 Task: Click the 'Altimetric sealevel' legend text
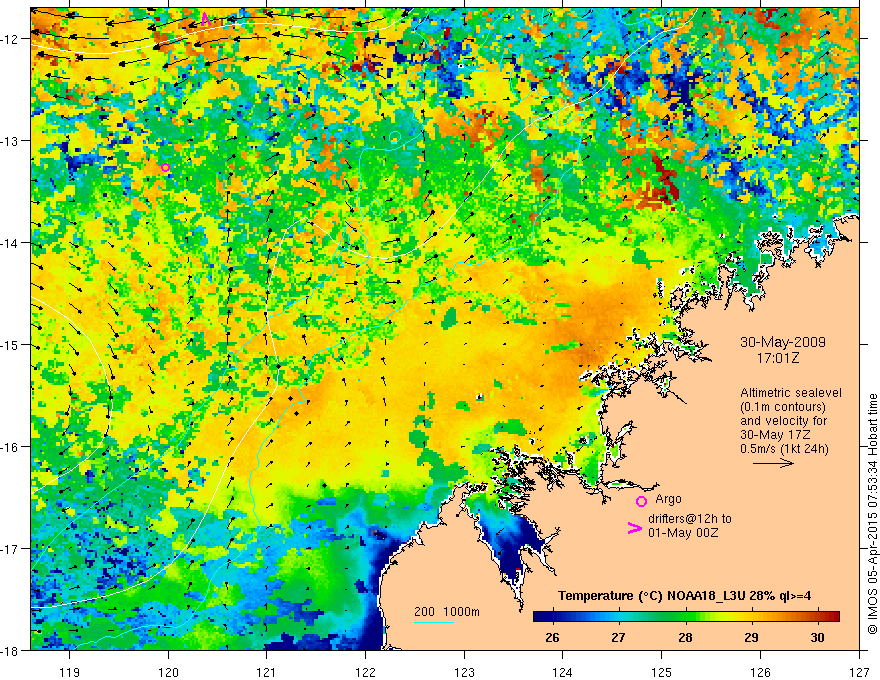(x=791, y=393)
